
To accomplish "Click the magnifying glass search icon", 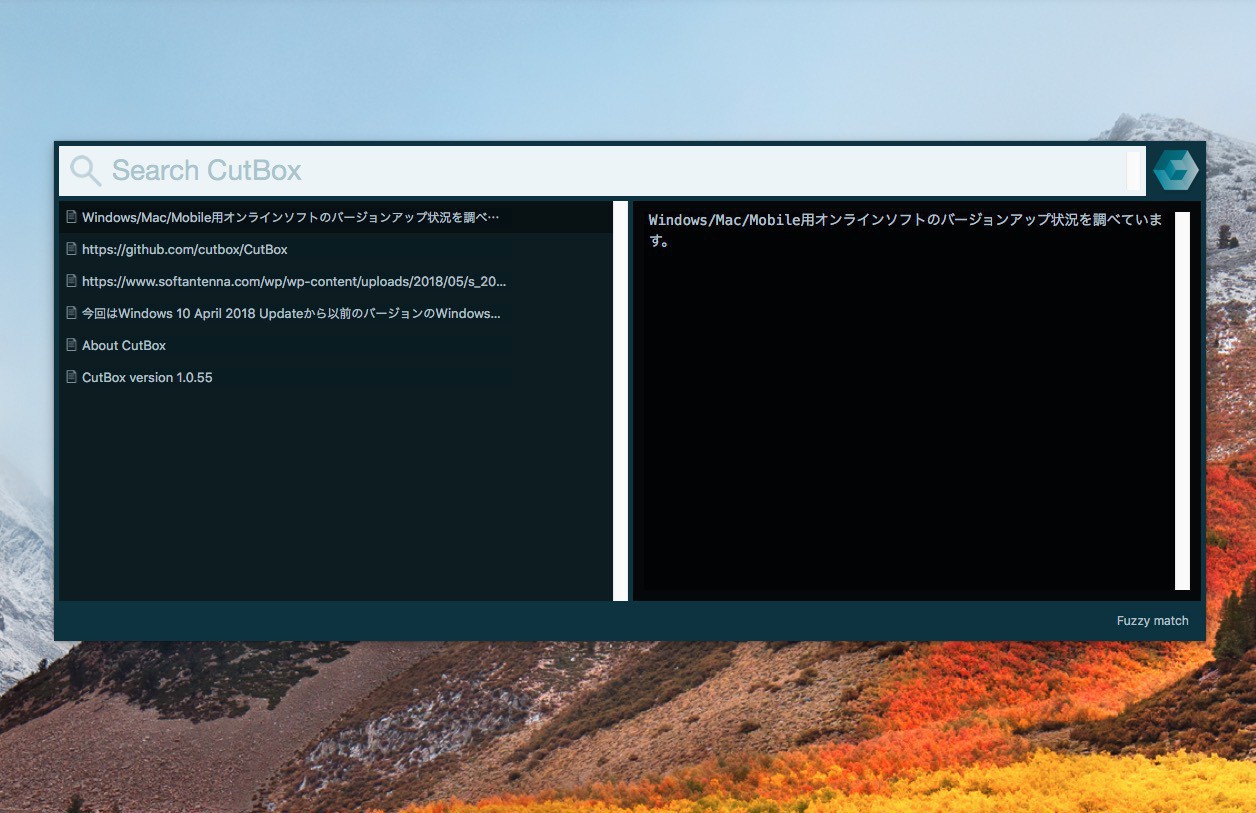I will click(86, 171).
